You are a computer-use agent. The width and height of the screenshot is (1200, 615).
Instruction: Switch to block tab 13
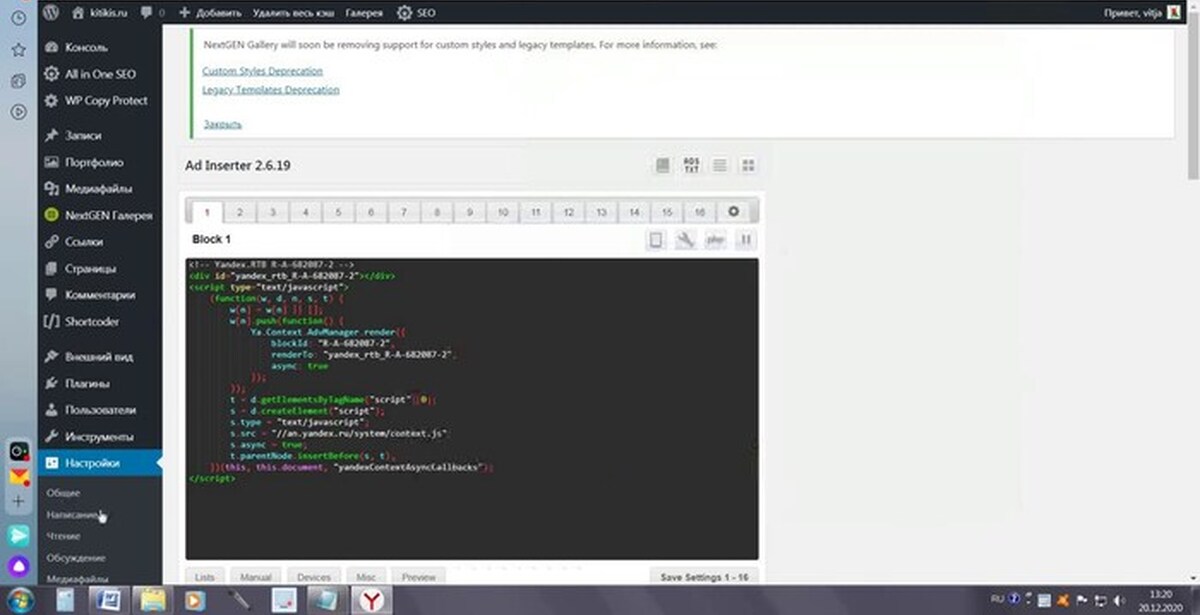601,212
